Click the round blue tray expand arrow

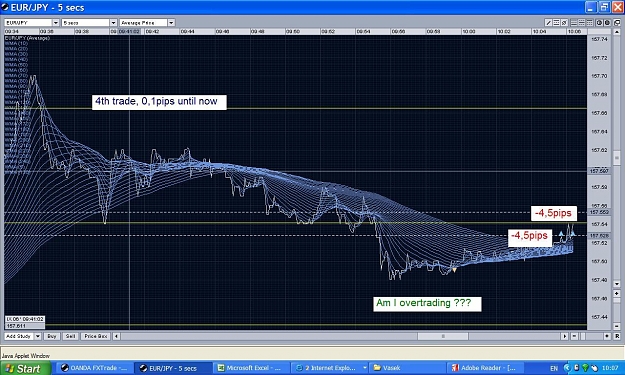[x=567, y=367]
